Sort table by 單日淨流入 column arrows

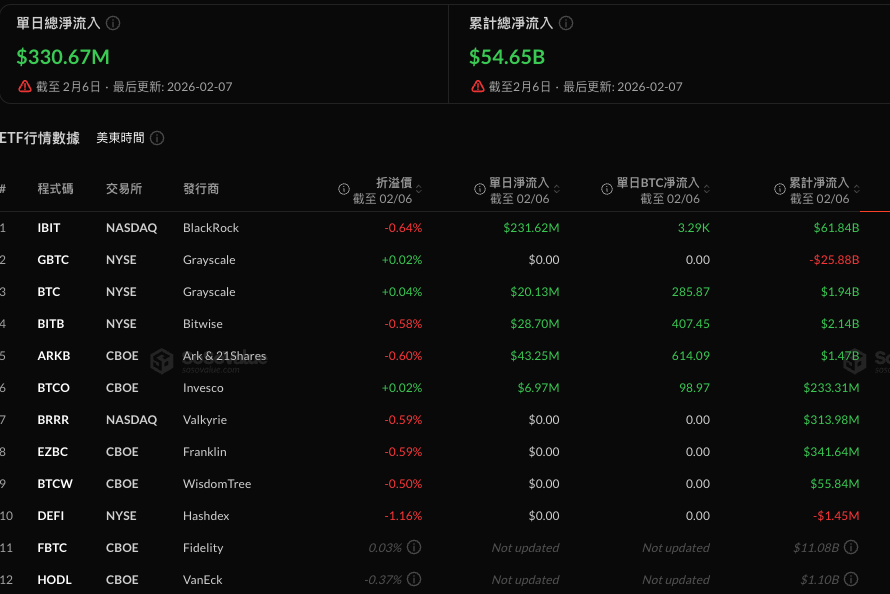(x=557, y=189)
